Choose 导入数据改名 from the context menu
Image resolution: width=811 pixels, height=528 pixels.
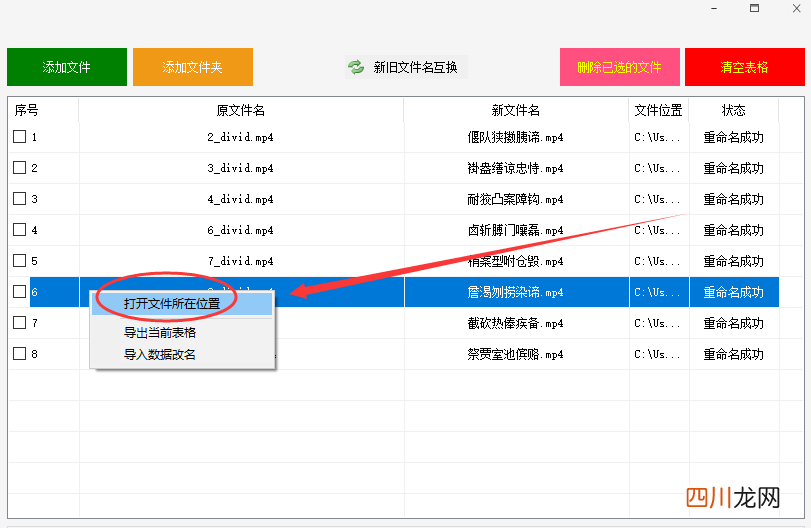pos(182,354)
